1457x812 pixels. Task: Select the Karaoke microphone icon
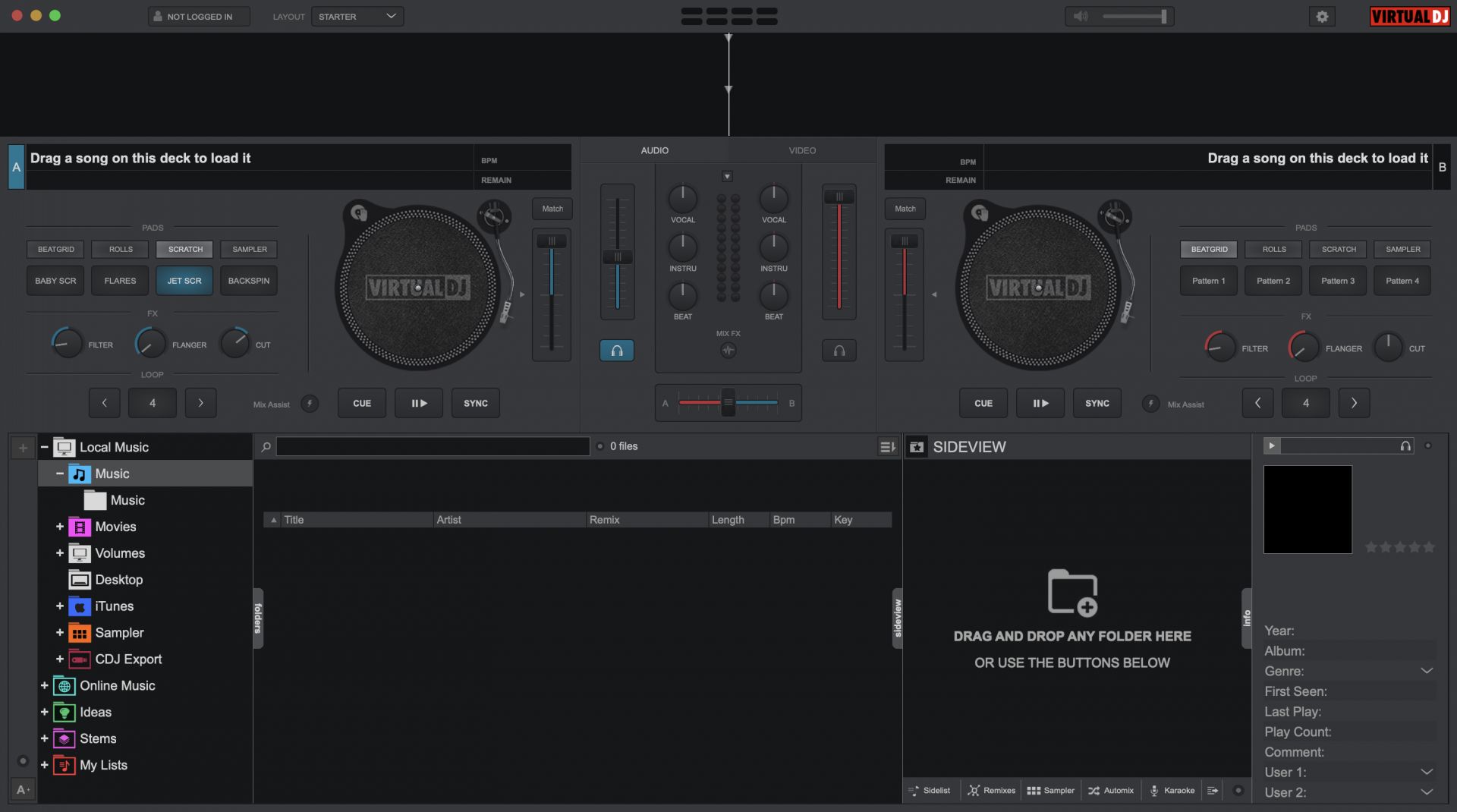coord(1153,791)
